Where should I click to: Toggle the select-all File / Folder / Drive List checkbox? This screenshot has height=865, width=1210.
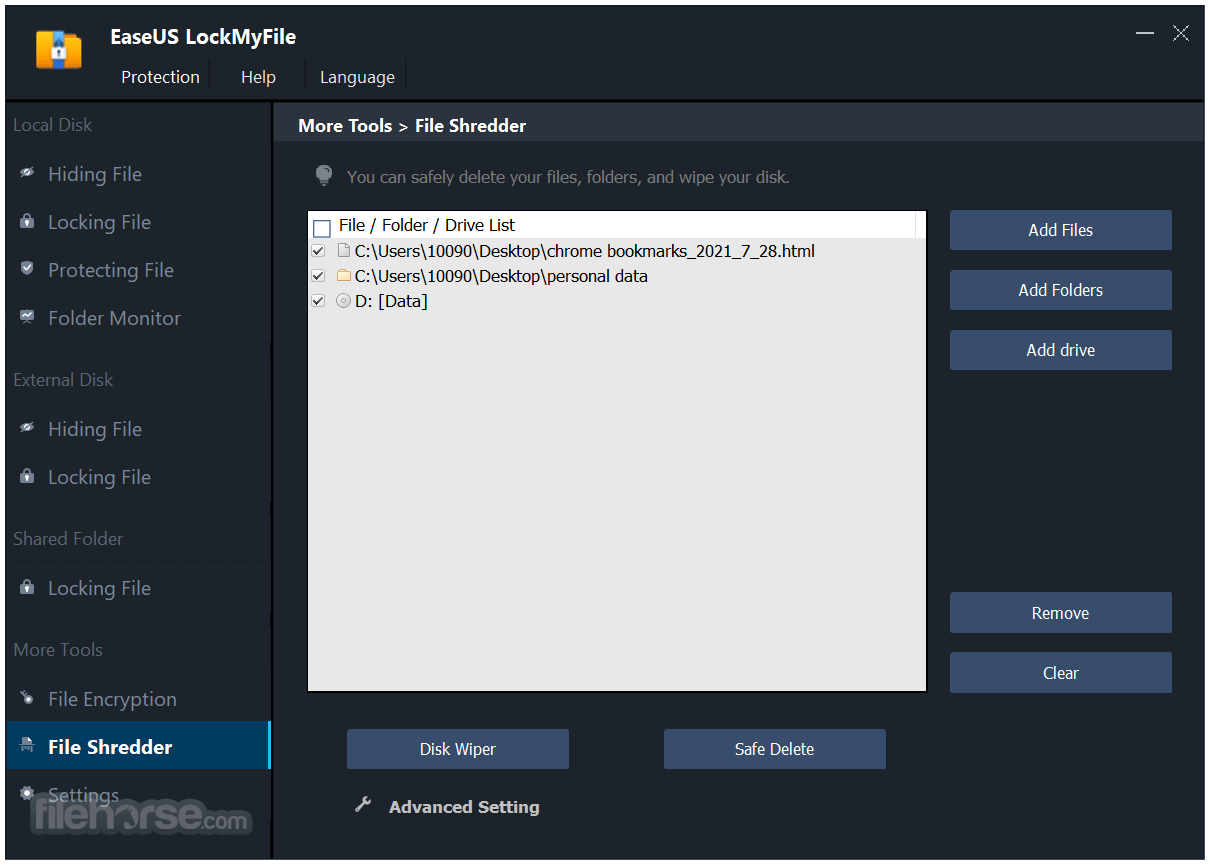point(322,227)
